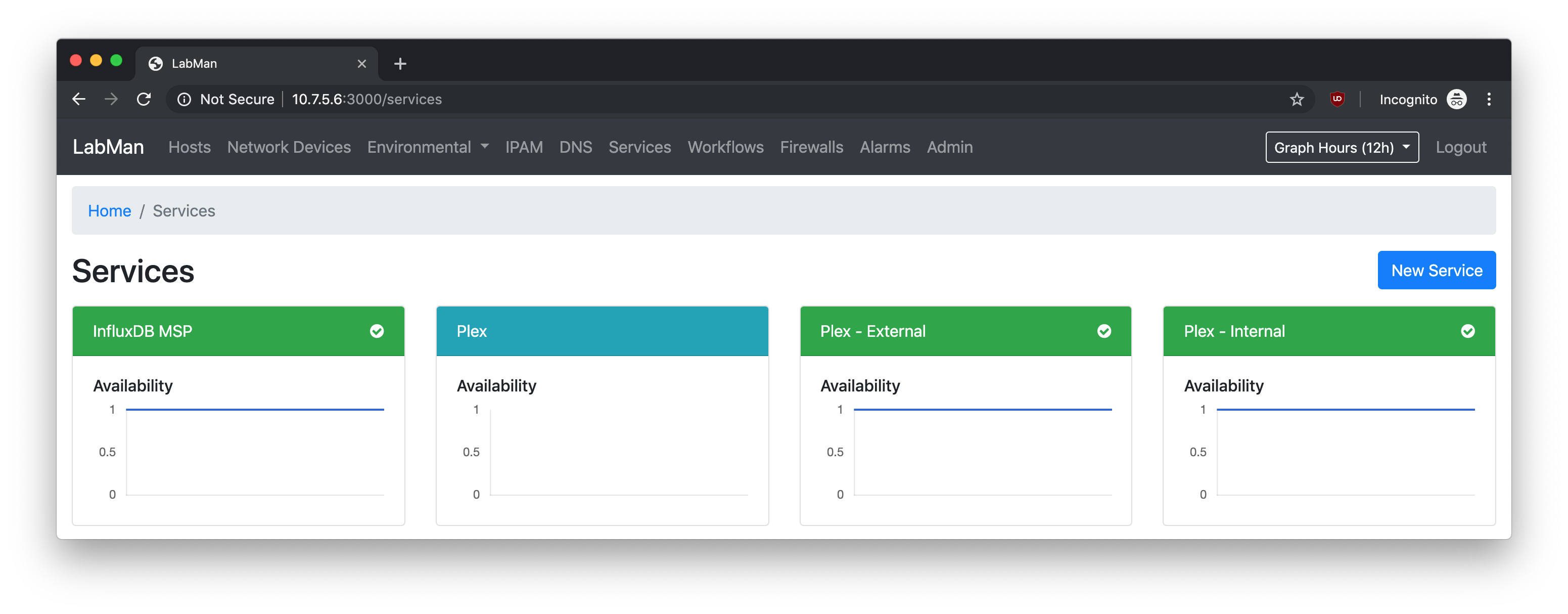
Task: Open the uBlock Origin extension icon
Action: click(1336, 99)
